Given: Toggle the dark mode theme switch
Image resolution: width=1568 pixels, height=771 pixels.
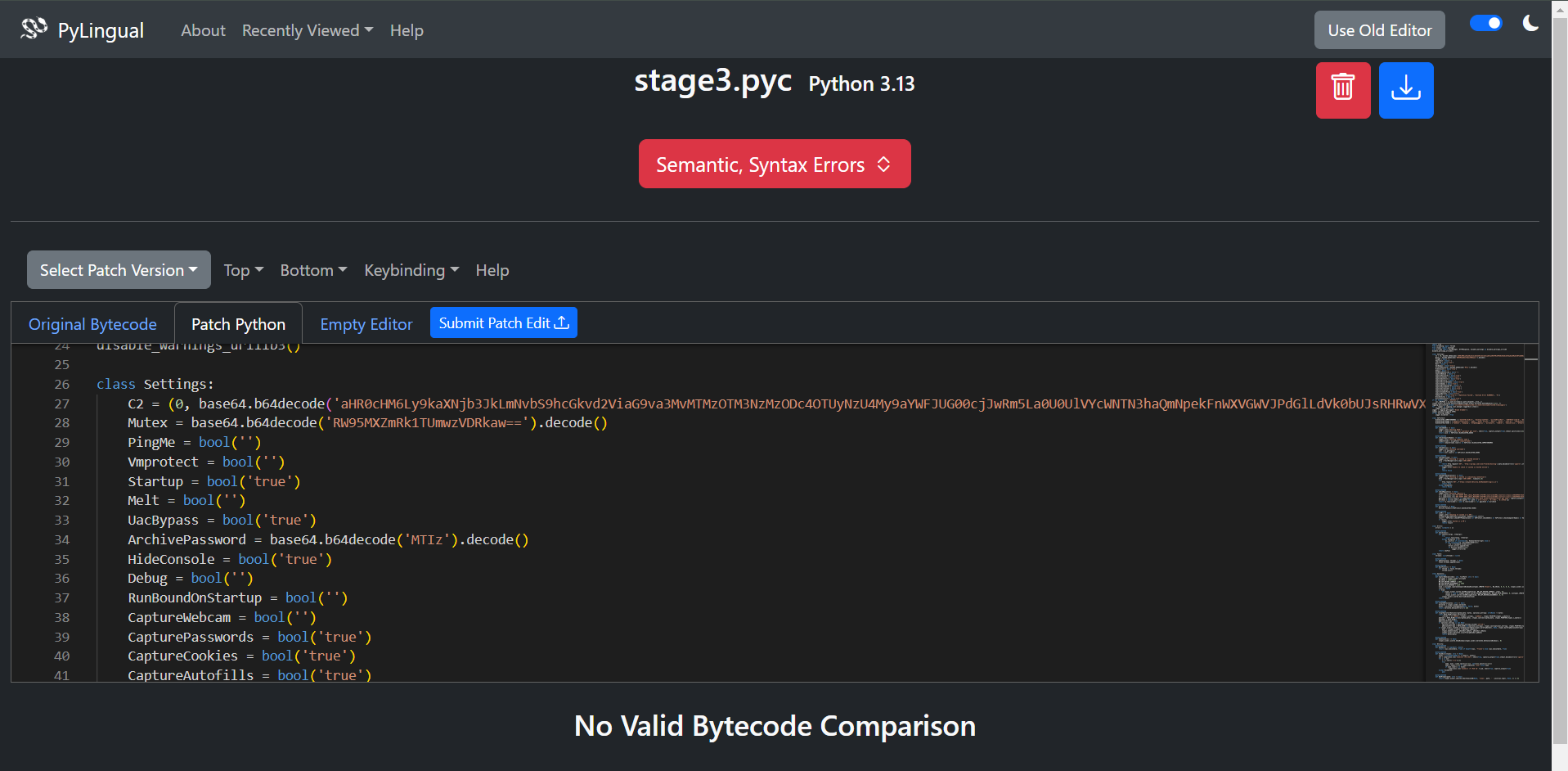Looking at the screenshot, I should (1485, 24).
